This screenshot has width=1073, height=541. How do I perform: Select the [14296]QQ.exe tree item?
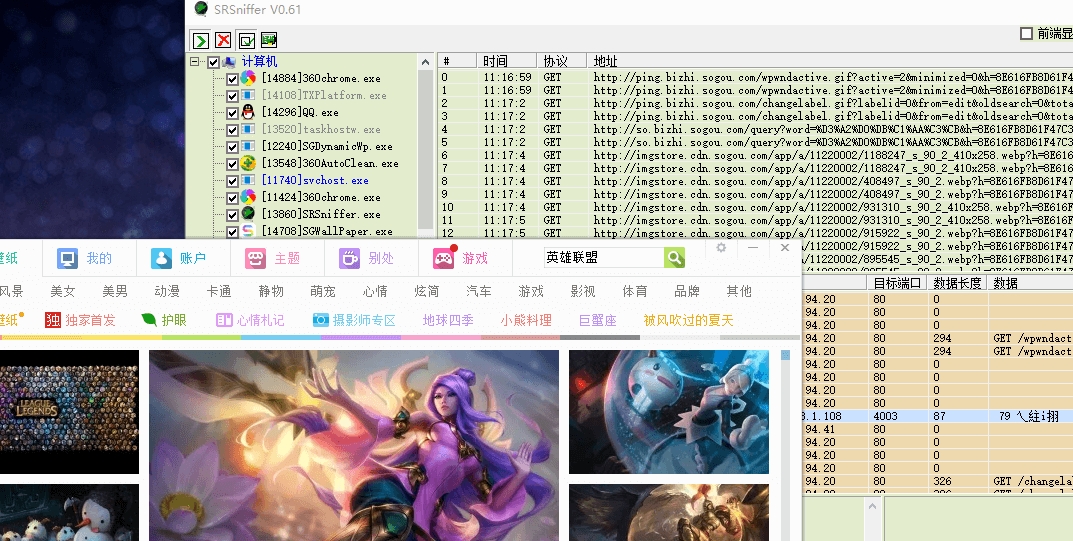click(x=300, y=112)
